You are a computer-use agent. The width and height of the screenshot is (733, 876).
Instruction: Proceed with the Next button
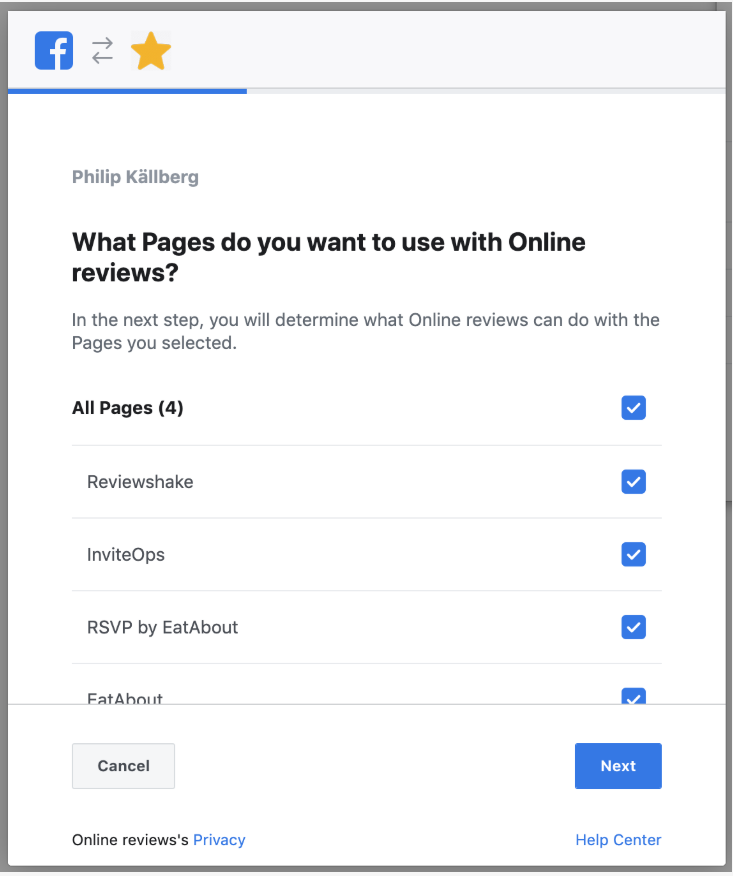[618, 766]
